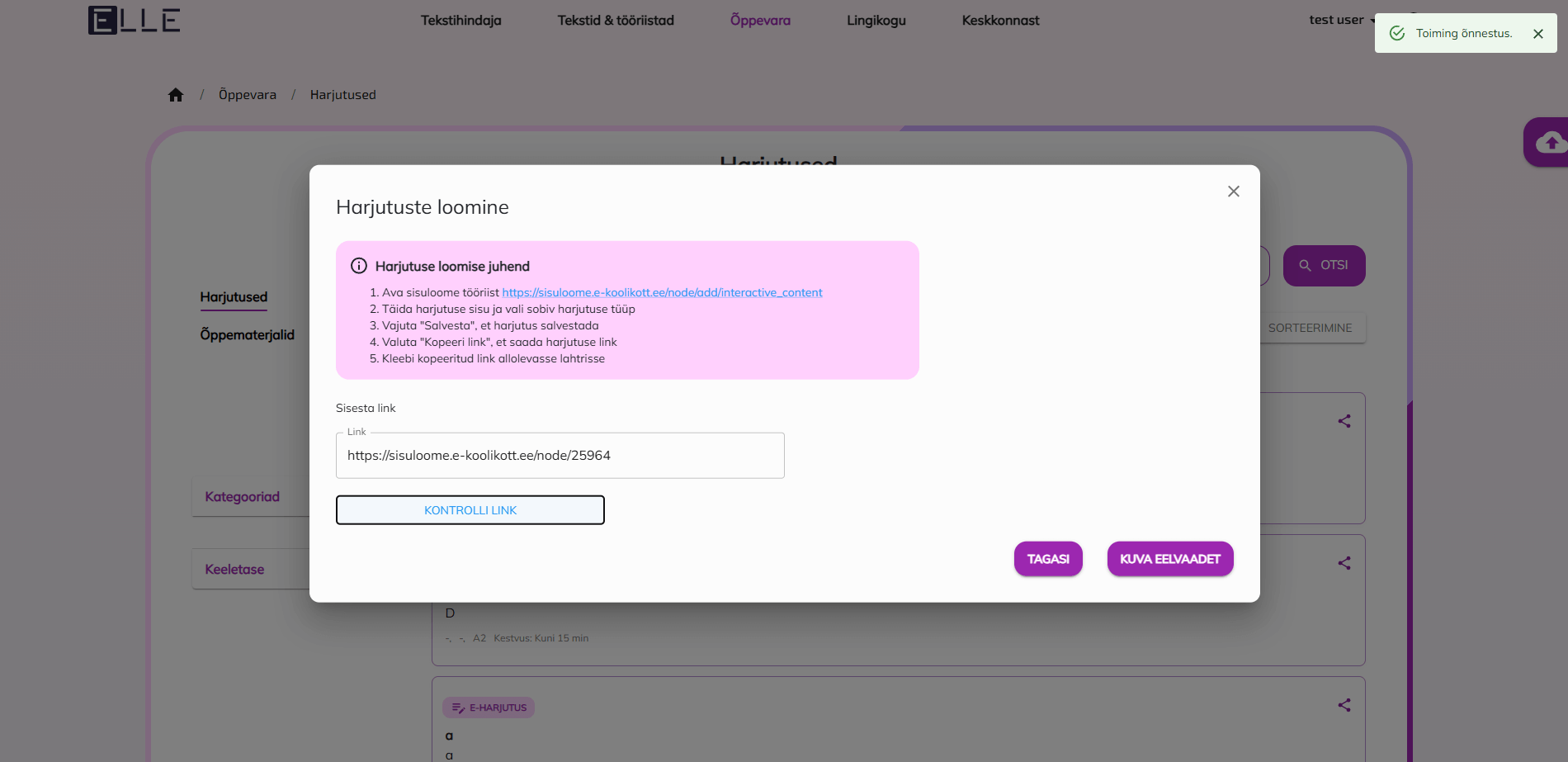This screenshot has width=1568, height=762.
Task: Click the ELLE logo
Action: click(x=133, y=20)
